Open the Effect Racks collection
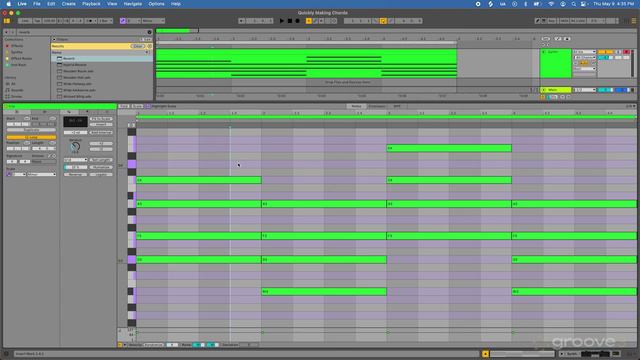The width and height of the screenshot is (640, 360). pyautogui.click(x=21, y=58)
